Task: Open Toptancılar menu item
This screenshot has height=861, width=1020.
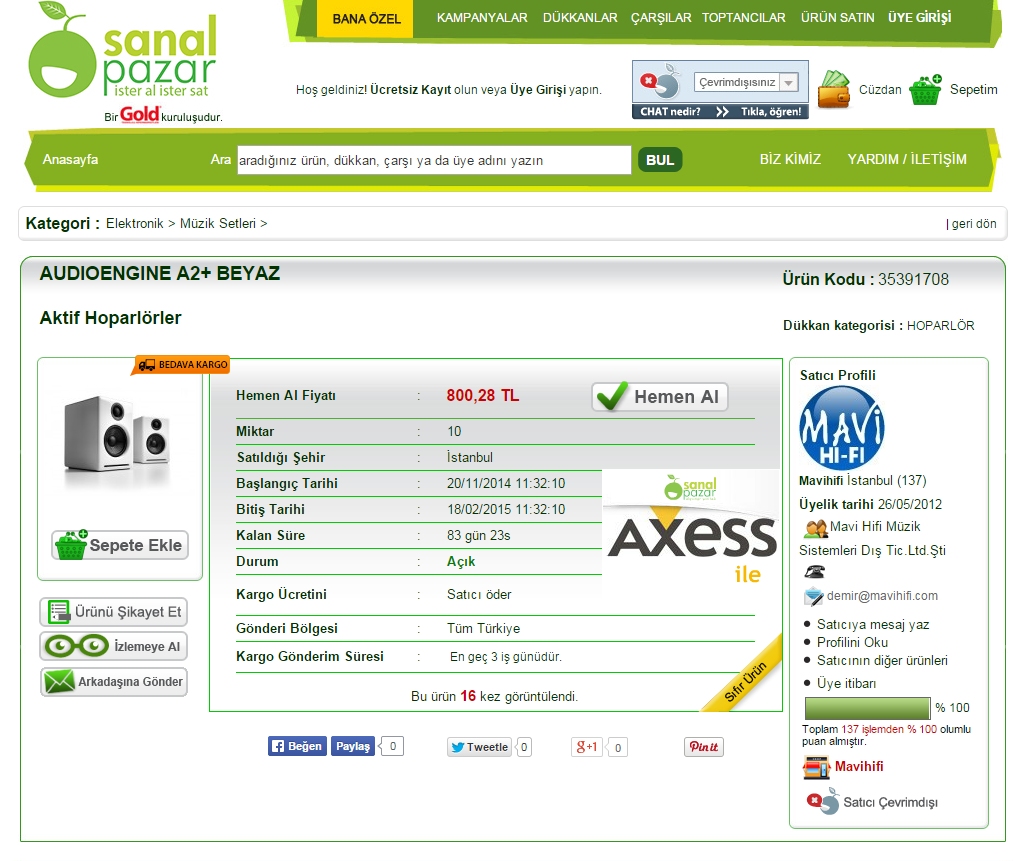Action: (744, 18)
